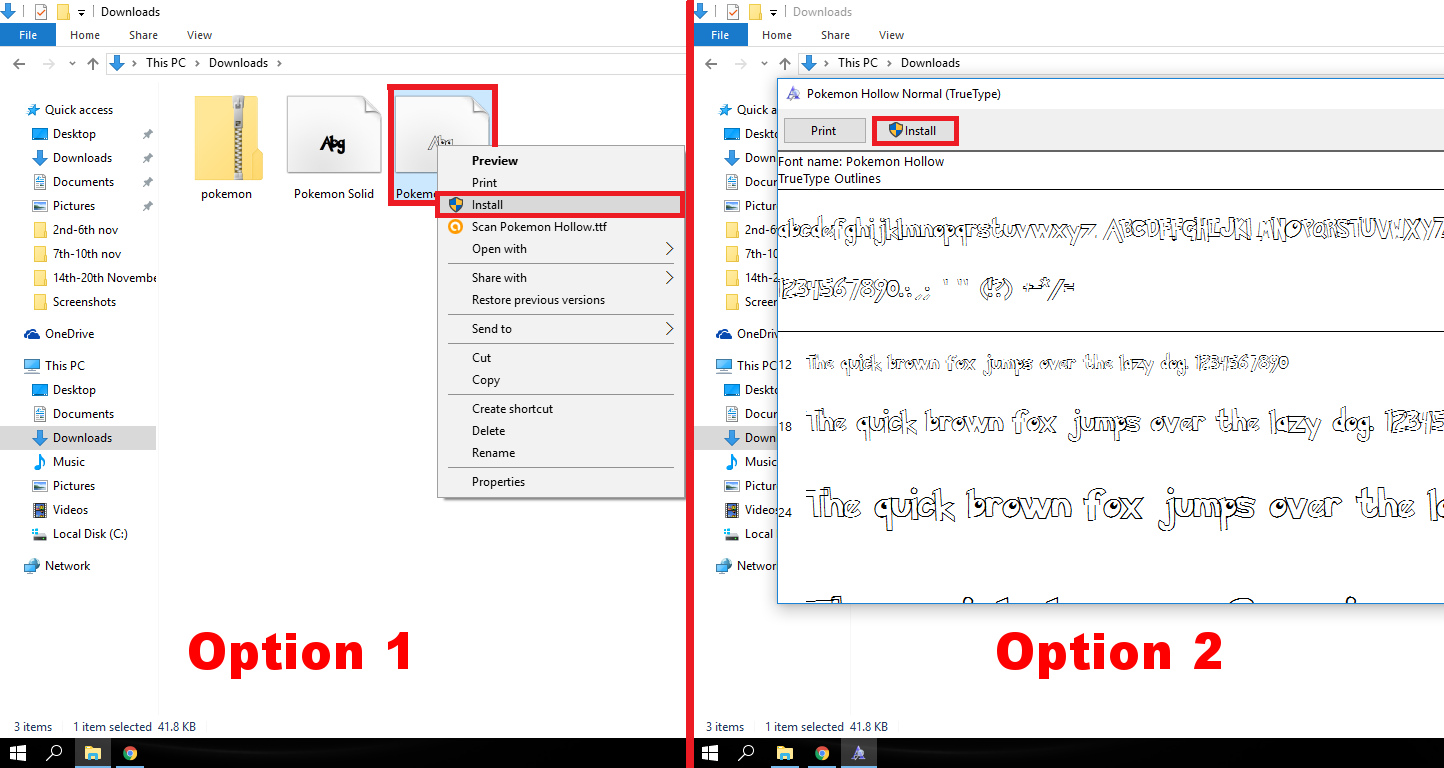Open Videos library in Option 1 sidebar
Image resolution: width=1444 pixels, height=768 pixels.
(x=70, y=510)
